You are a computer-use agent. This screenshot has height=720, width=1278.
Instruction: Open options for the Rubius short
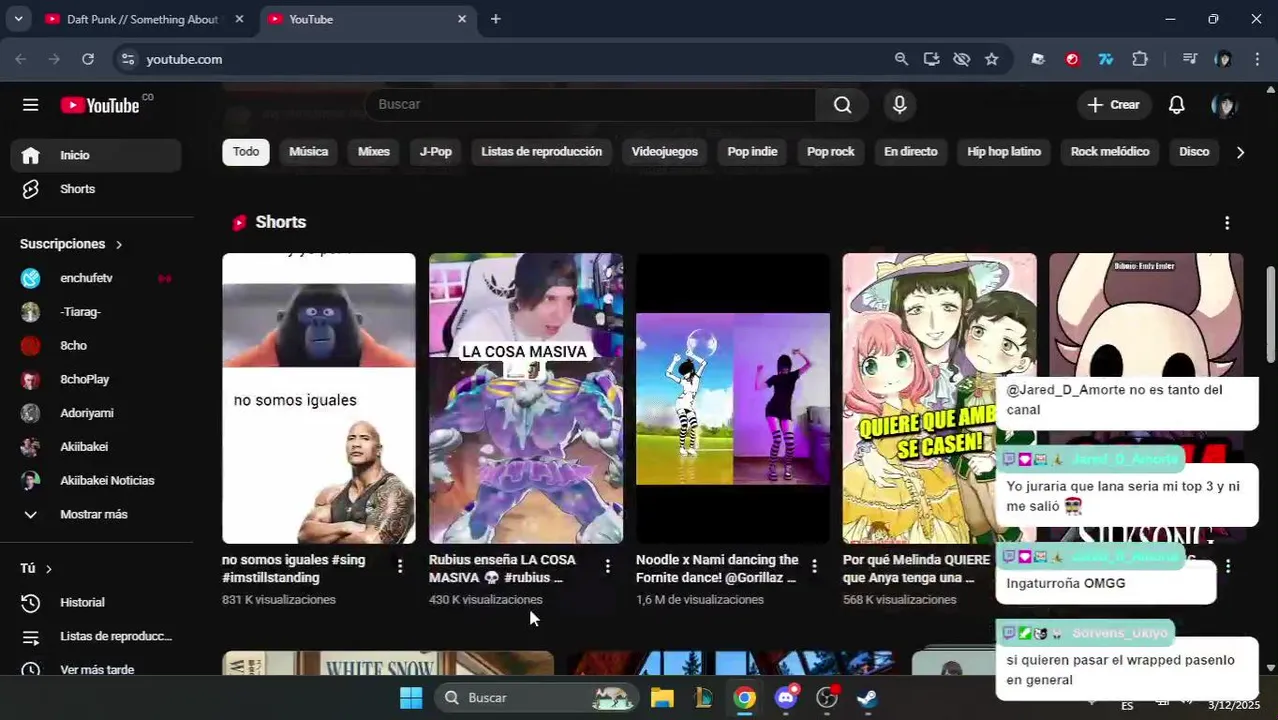point(607,566)
